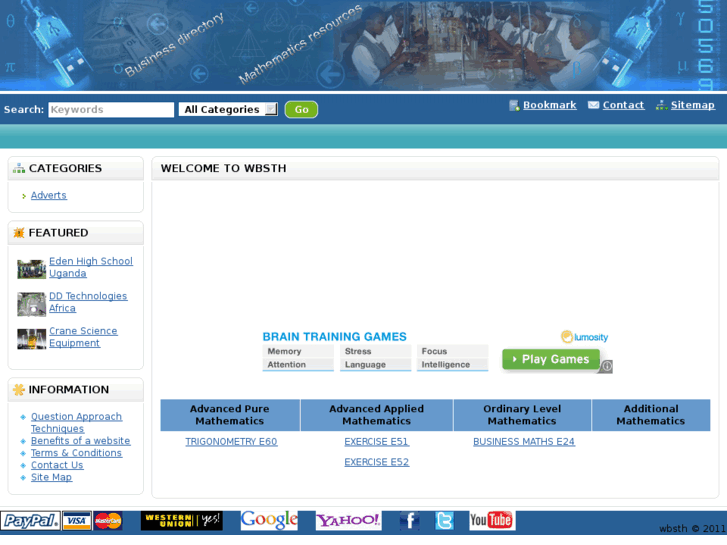The height and width of the screenshot is (545, 727).
Task: Open the Contact link in header
Action: (623, 105)
